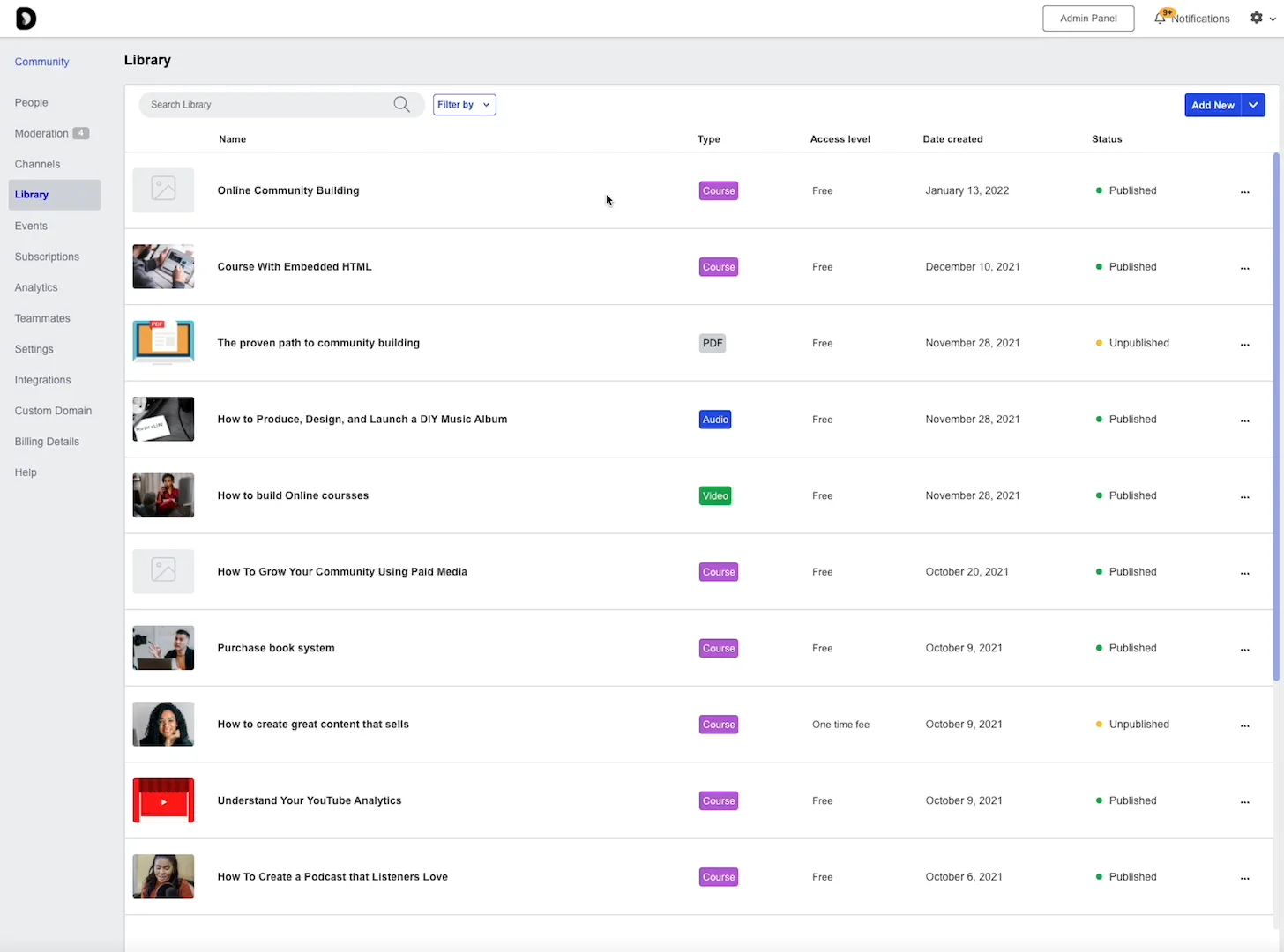Expand the Add New dropdown arrow
This screenshot has height=952, width=1284.
pos(1253,105)
